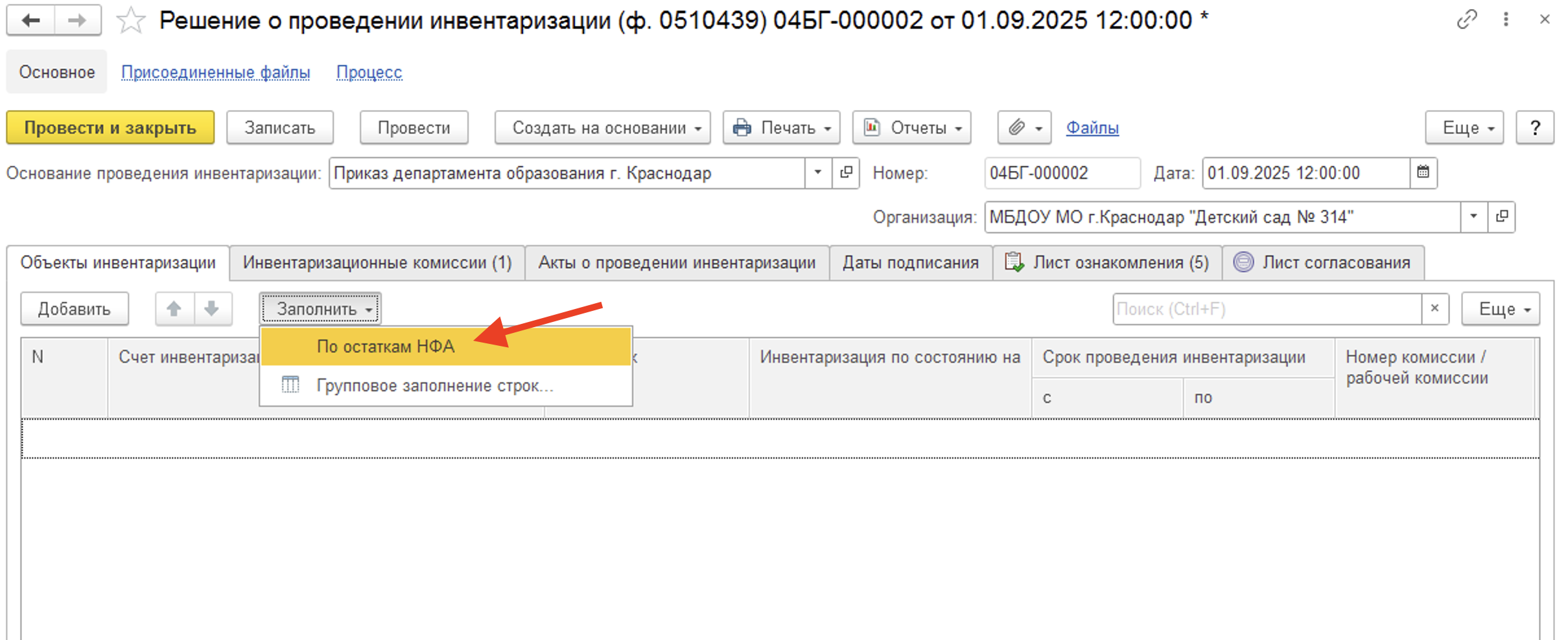Clear the search field with X
The image size is (1568, 640).
pyautogui.click(x=1434, y=308)
